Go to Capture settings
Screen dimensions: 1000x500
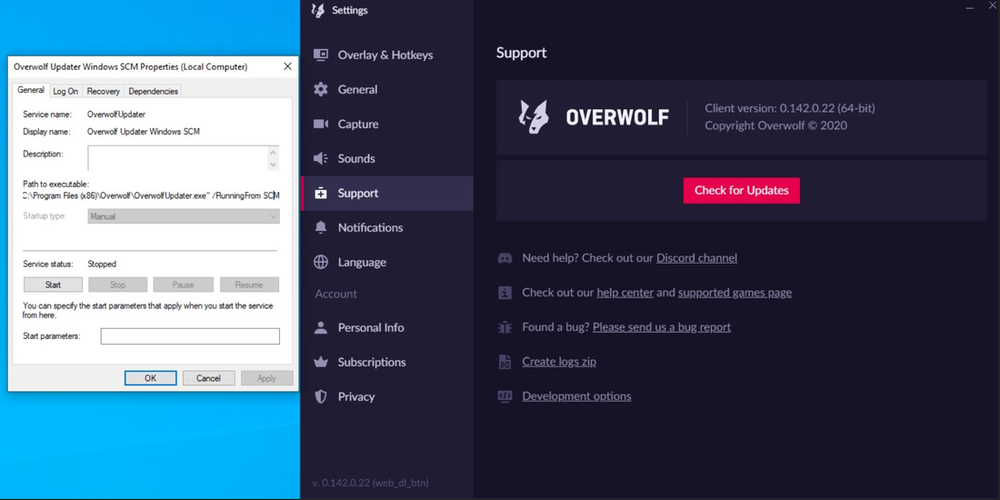tap(386, 124)
